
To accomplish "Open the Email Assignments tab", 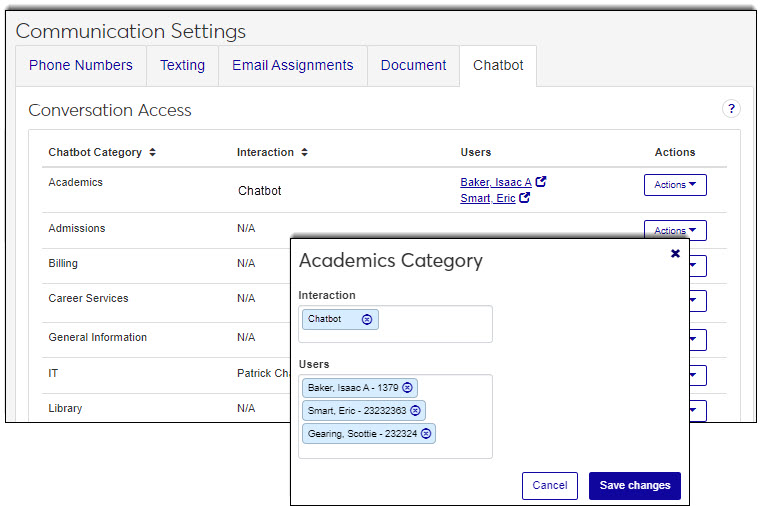I will pyautogui.click(x=292, y=66).
